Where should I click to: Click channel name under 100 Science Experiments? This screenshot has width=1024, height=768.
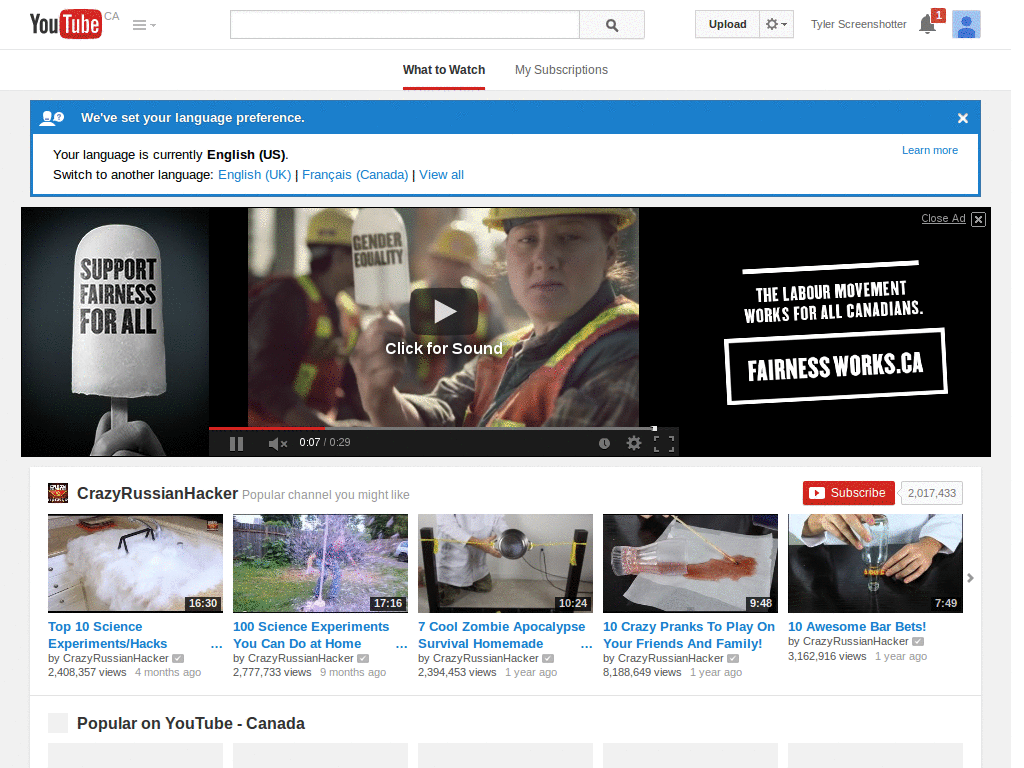[x=300, y=658]
